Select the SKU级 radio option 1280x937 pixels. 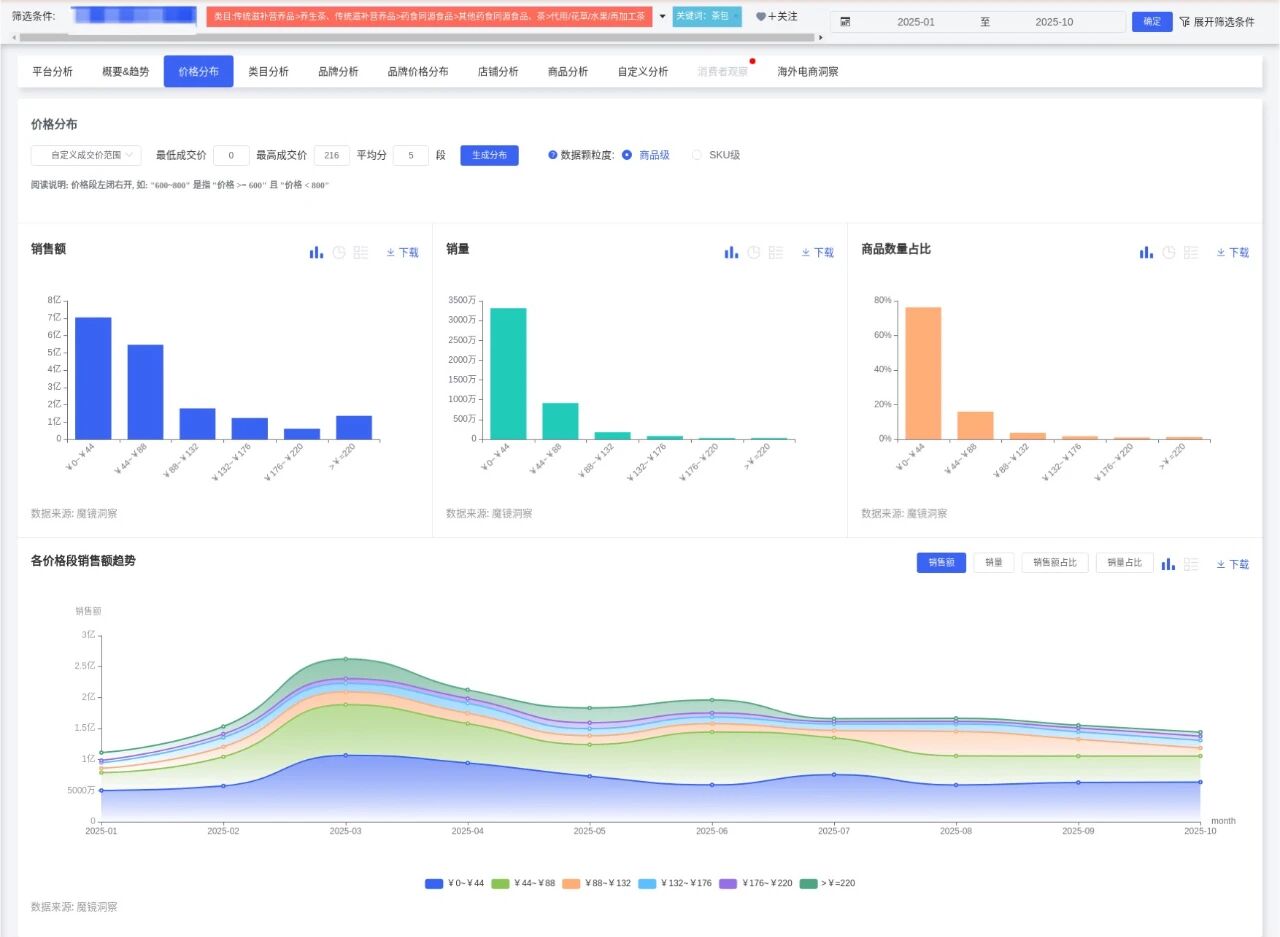pyautogui.click(x=697, y=155)
